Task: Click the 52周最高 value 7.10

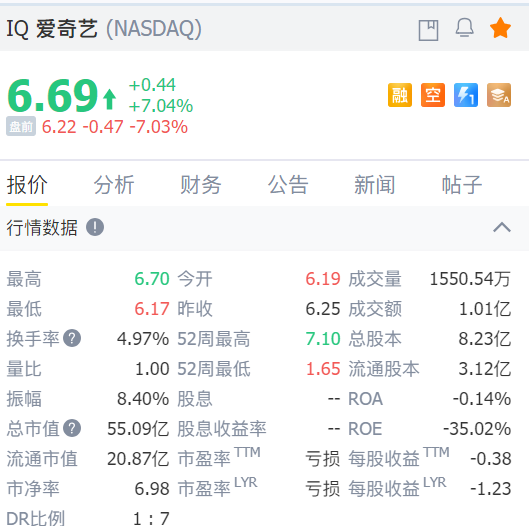Action: pos(323,339)
